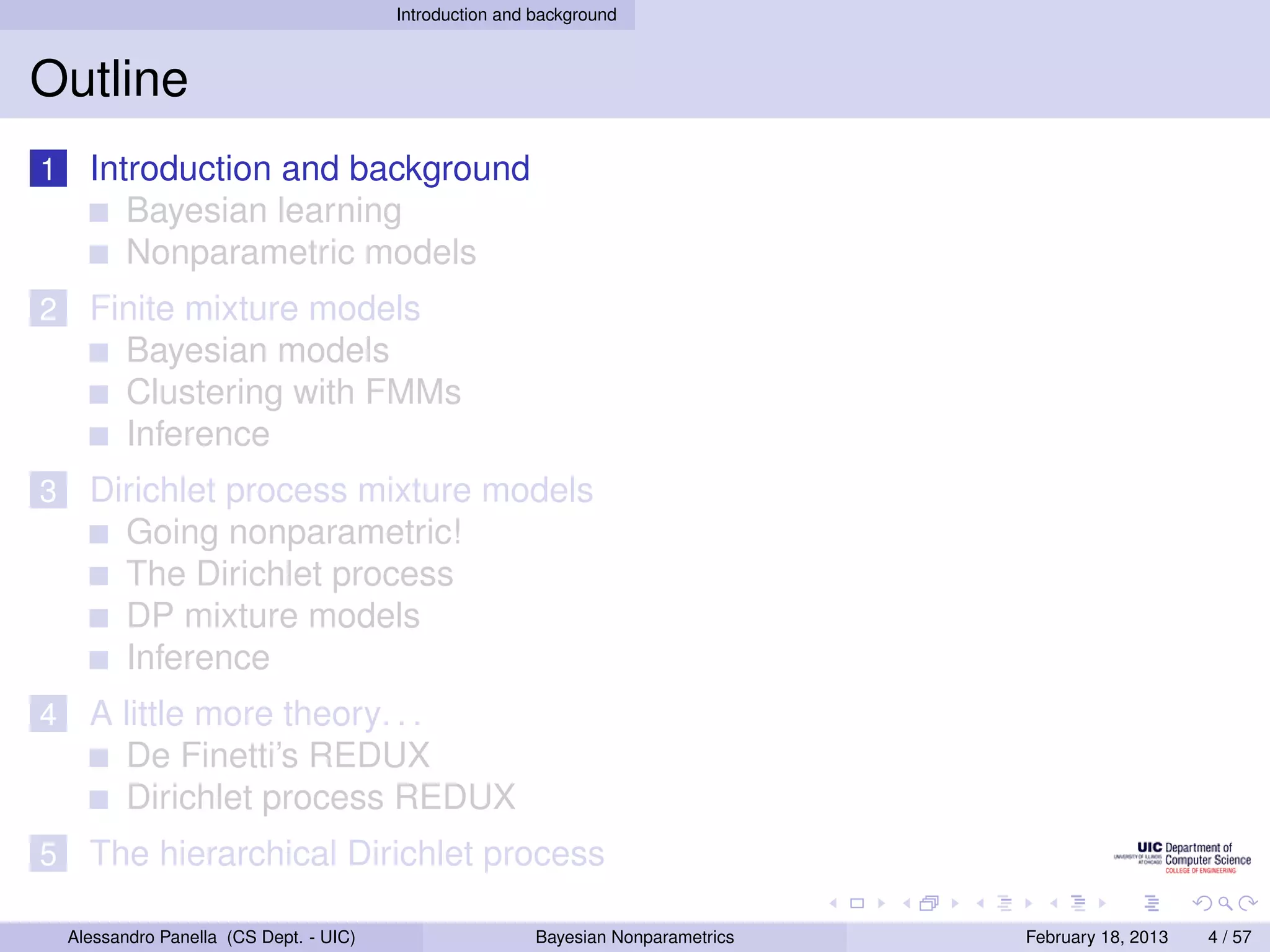This screenshot has height=952, width=1270.
Task: Click the section number 5 square
Action: tap(48, 853)
